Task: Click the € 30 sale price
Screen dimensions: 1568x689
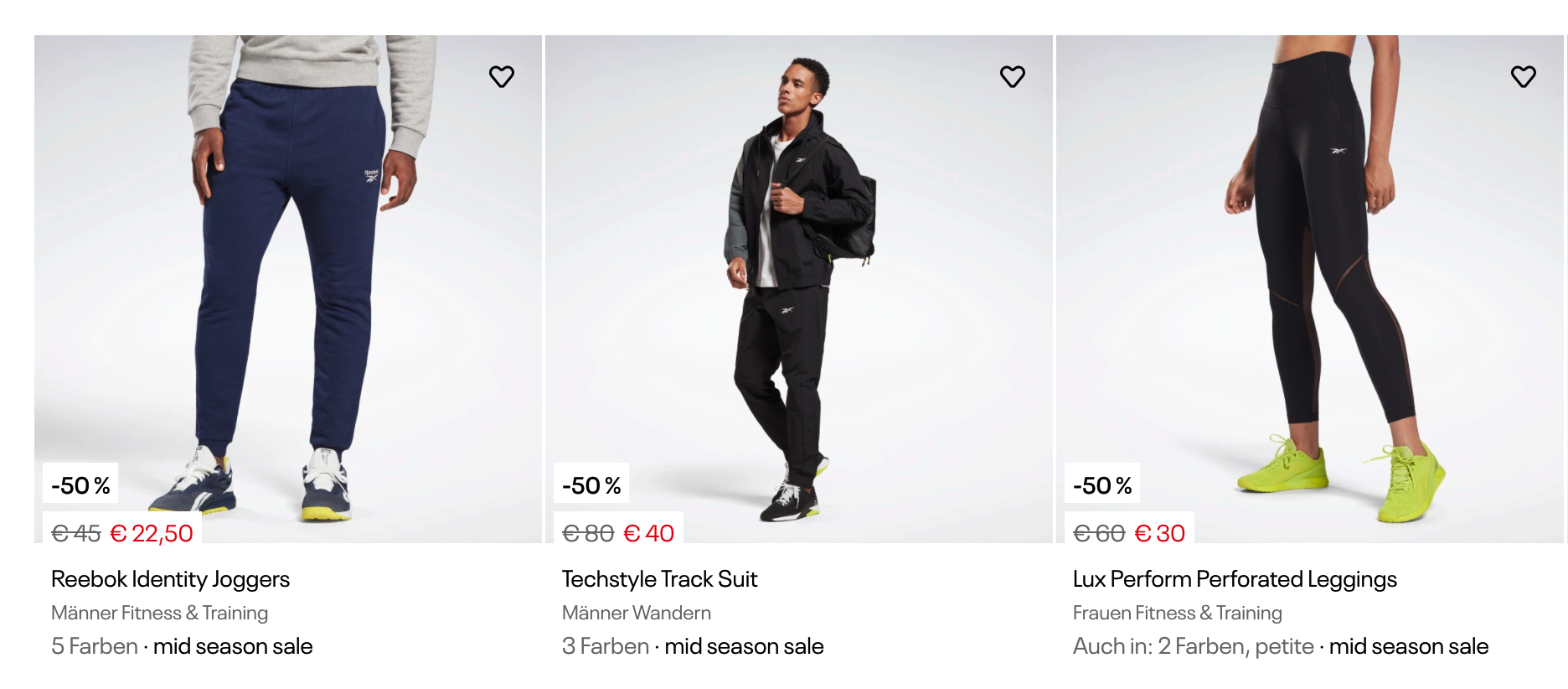Action: [x=1159, y=533]
